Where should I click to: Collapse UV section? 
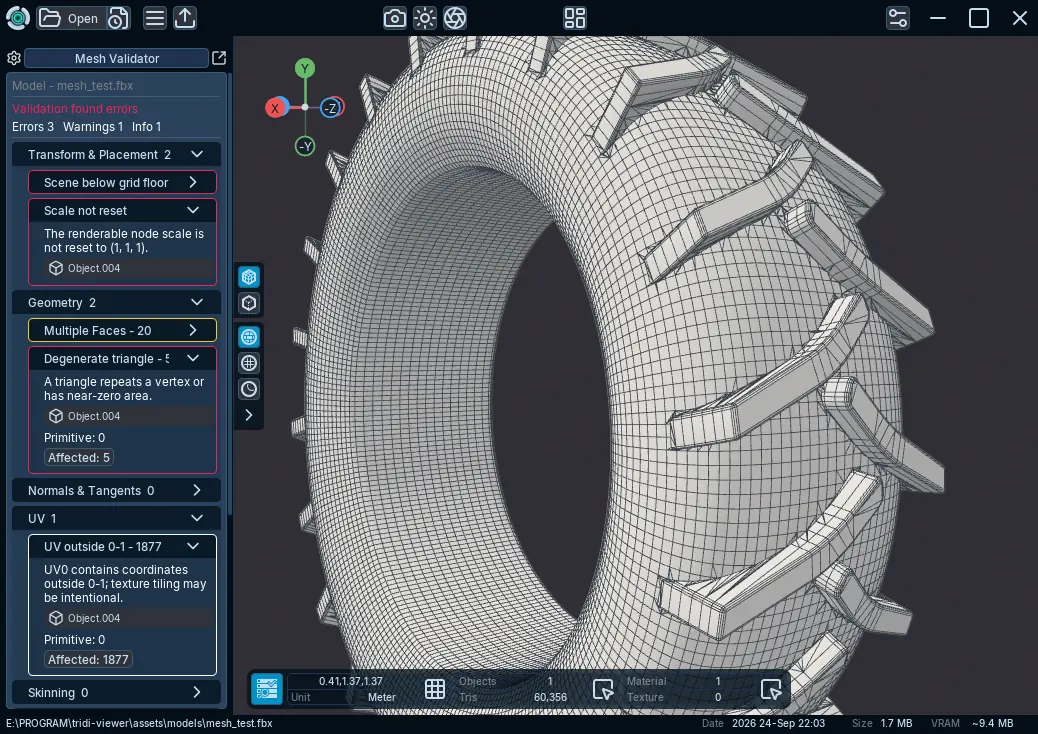pyautogui.click(x=117, y=518)
